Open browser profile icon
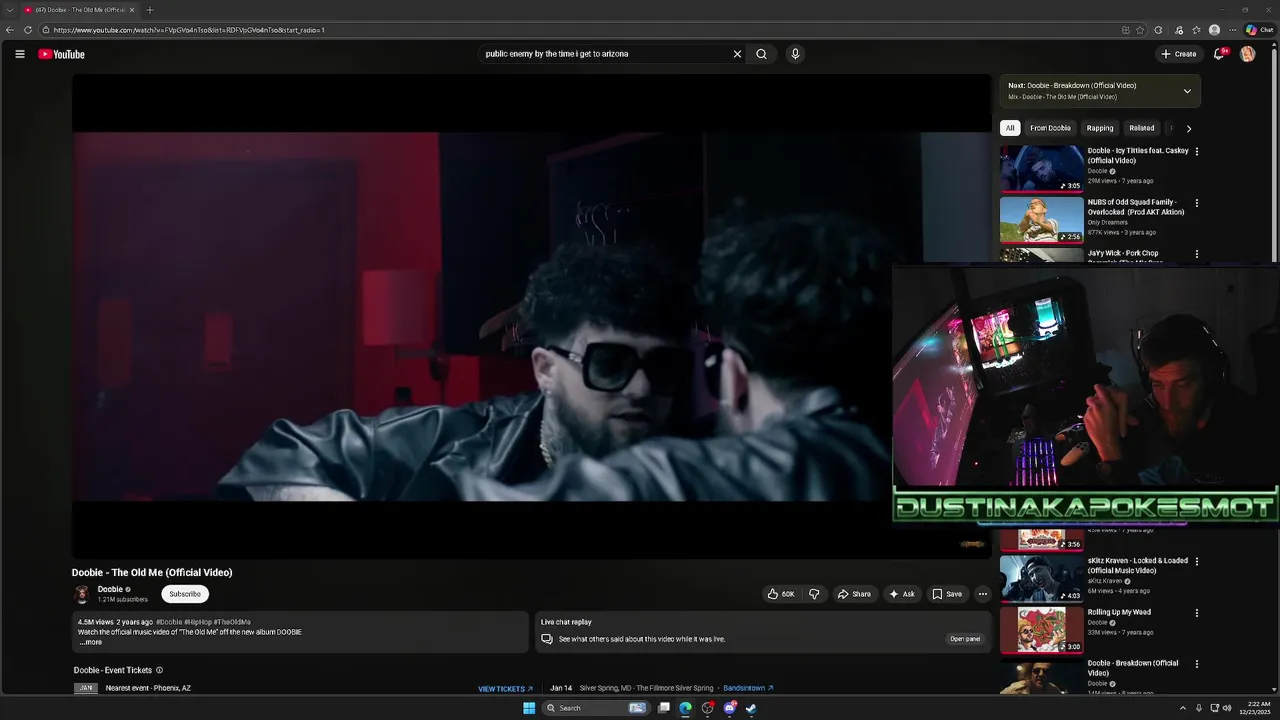 [1214, 30]
